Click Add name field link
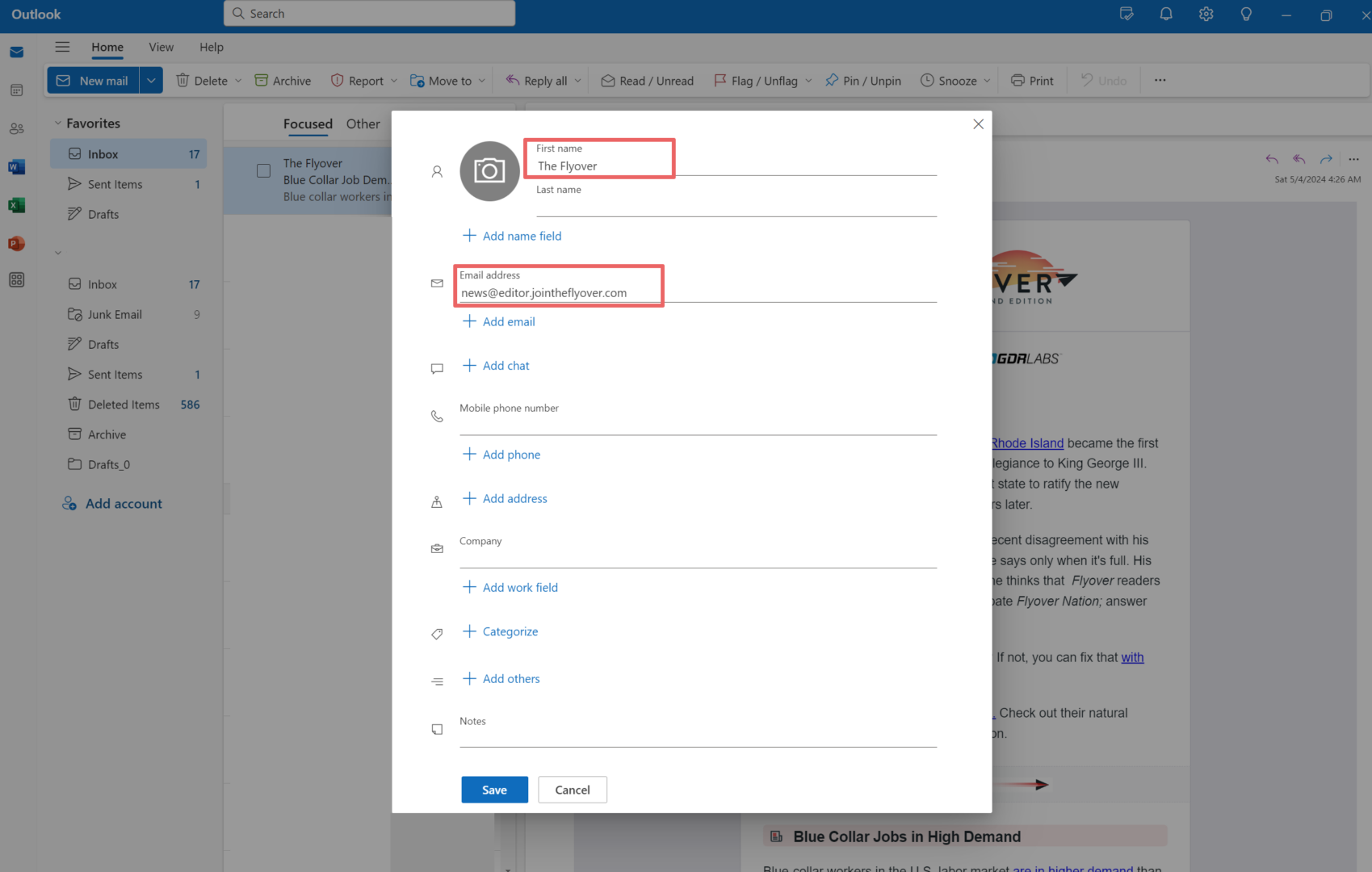The image size is (1372, 872). pos(512,236)
